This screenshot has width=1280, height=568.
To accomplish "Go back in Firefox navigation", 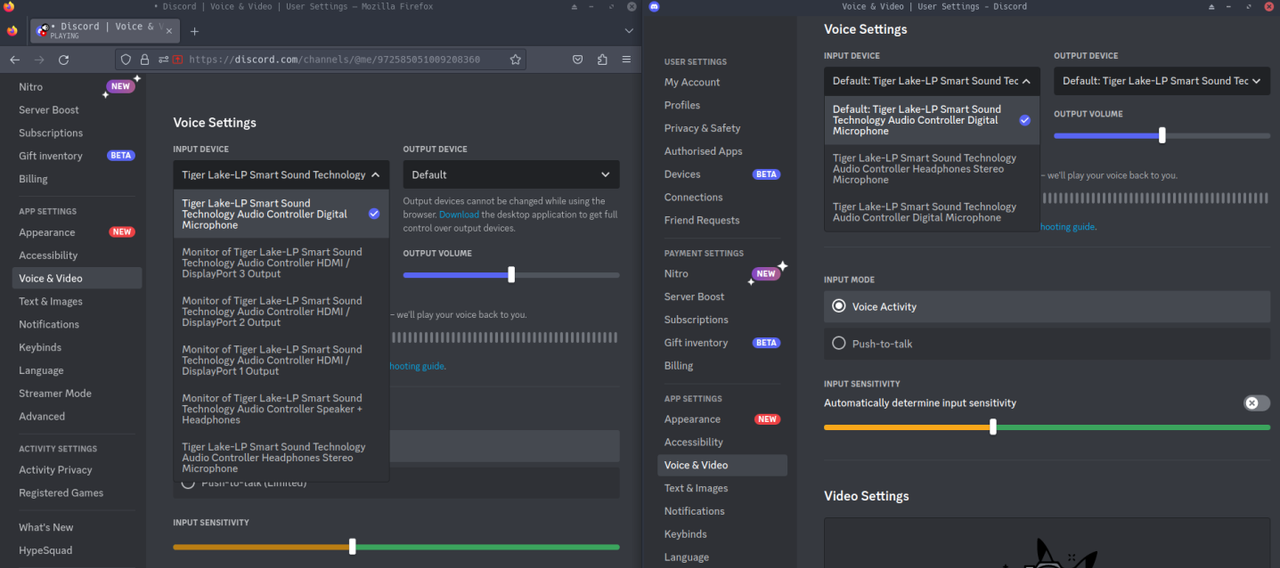I will [x=15, y=60].
